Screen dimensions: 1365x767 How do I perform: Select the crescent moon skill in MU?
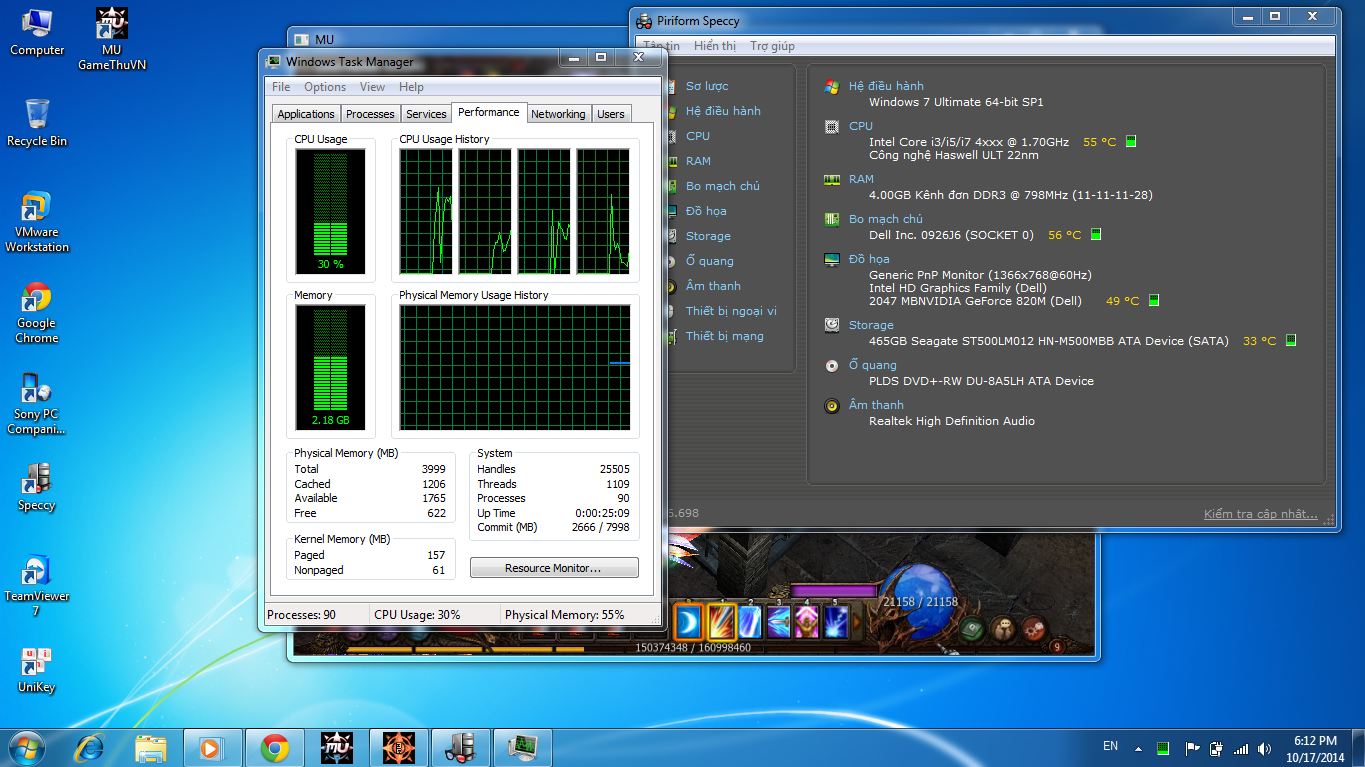688,622
